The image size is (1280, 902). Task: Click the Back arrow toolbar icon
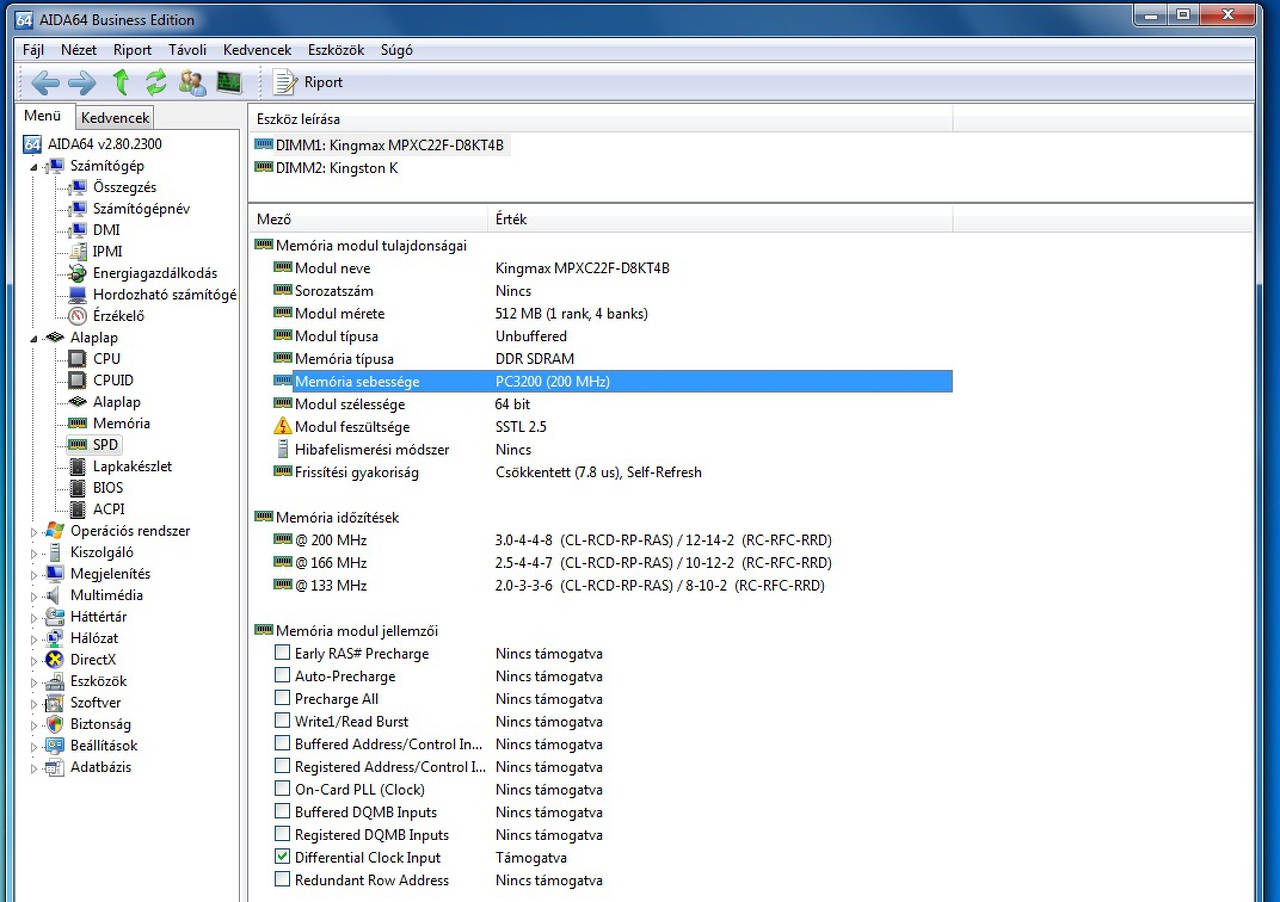(x=45, y=83)
